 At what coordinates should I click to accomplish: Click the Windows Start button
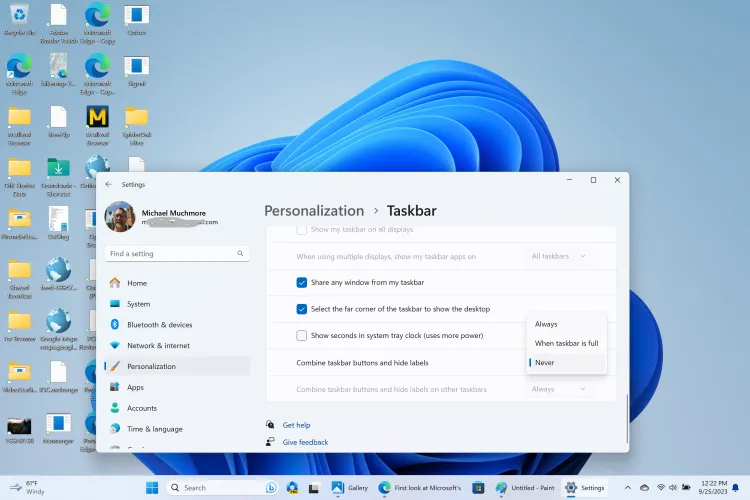tap(152, 488)
